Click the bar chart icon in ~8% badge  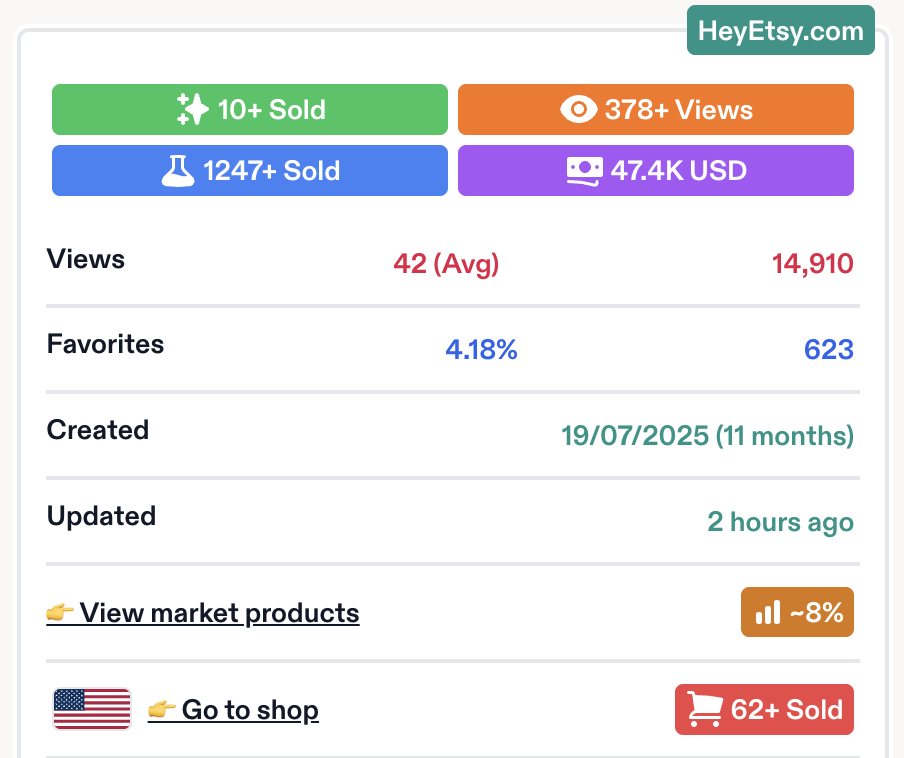point(768,612)
